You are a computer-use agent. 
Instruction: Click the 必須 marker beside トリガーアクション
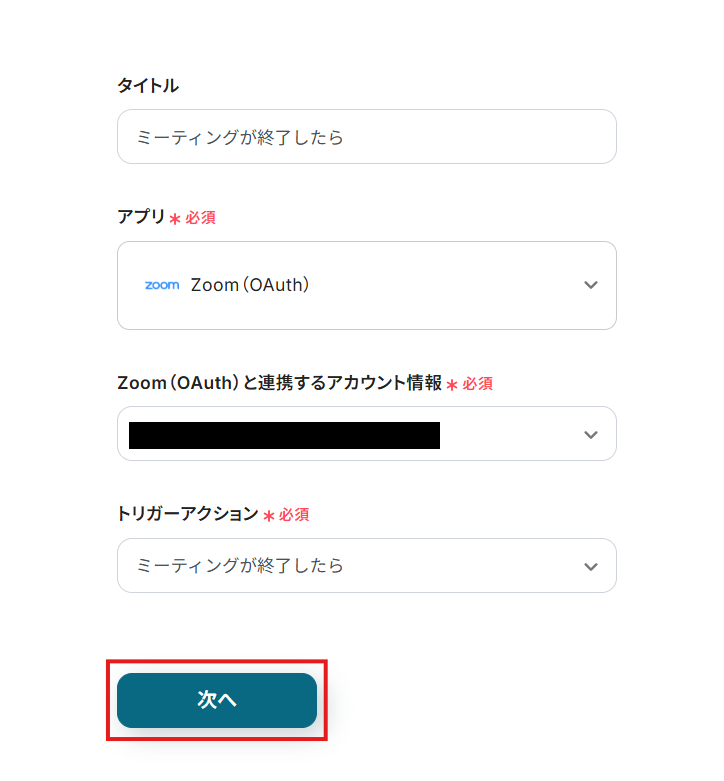294,515
